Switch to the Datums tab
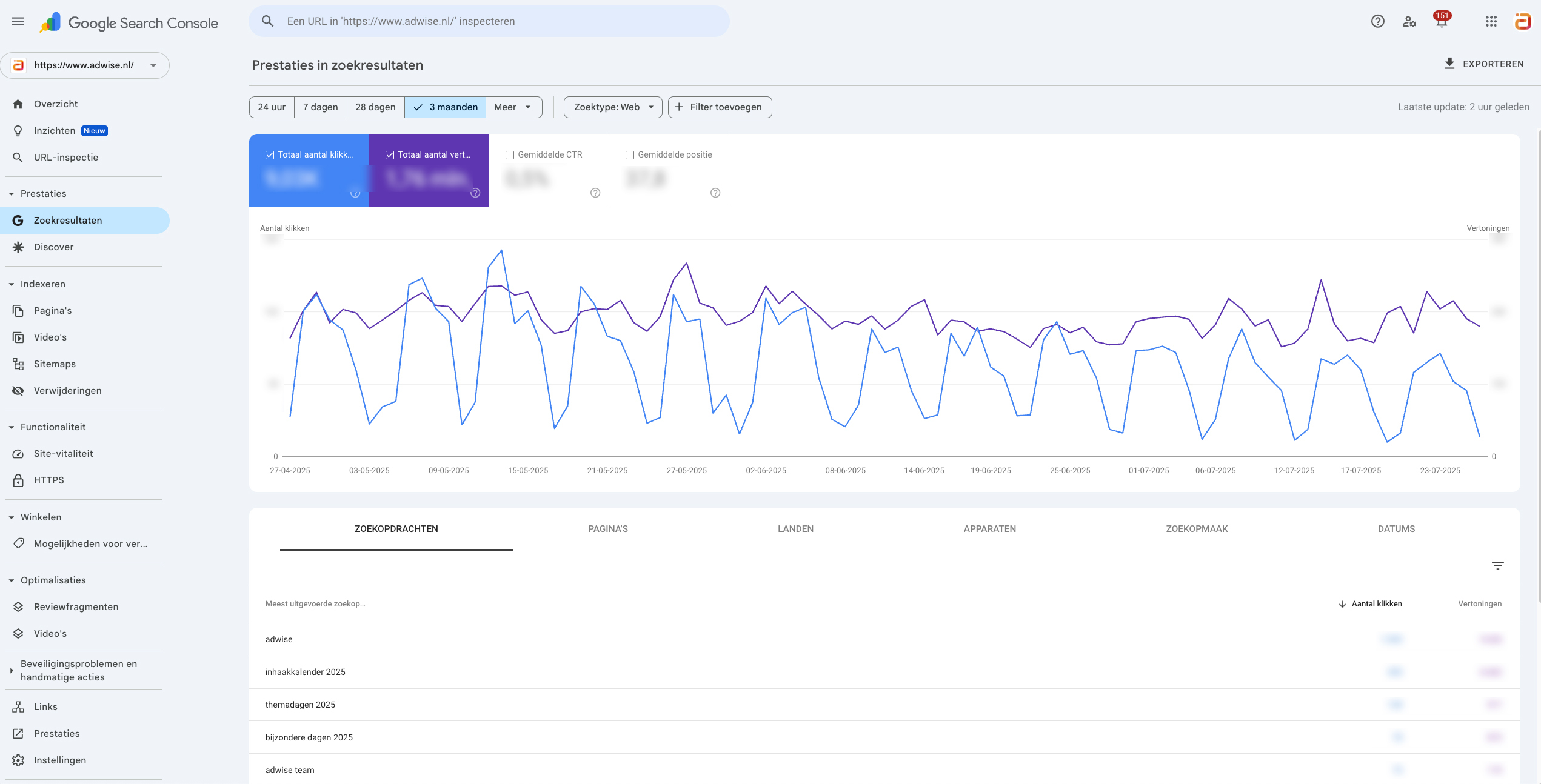Viewport: 1541px width, 784px height. (1396, 529)
